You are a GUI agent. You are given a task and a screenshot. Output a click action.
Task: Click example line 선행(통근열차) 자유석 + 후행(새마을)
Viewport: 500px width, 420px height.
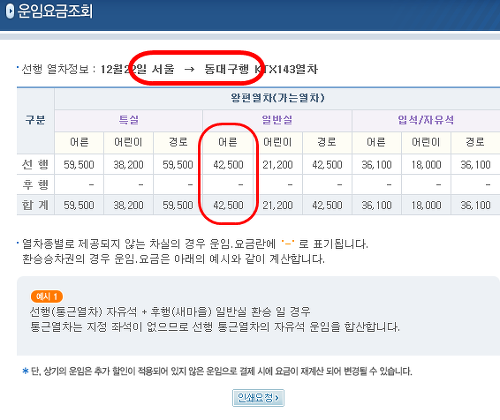tap(170, 312)
